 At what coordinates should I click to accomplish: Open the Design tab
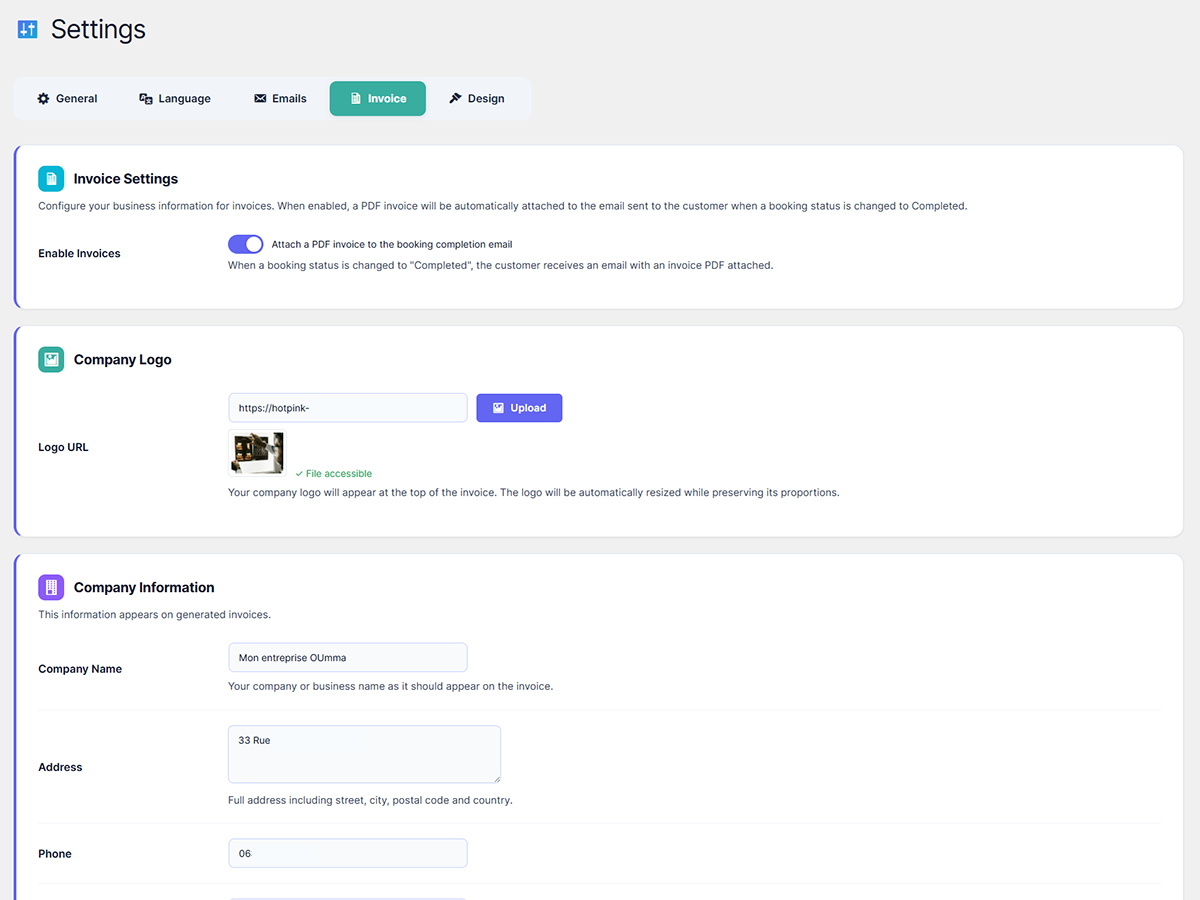tap(476, 99)
